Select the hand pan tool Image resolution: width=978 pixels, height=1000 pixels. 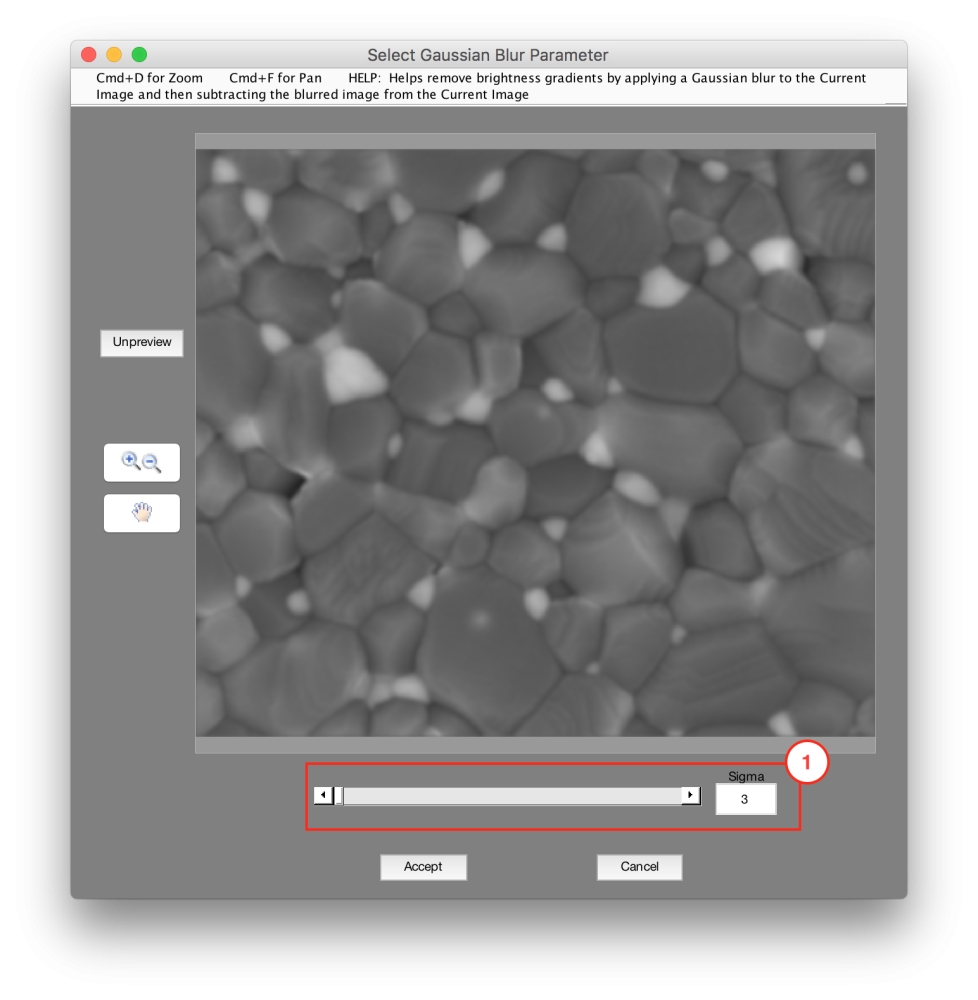coord(141,513)
